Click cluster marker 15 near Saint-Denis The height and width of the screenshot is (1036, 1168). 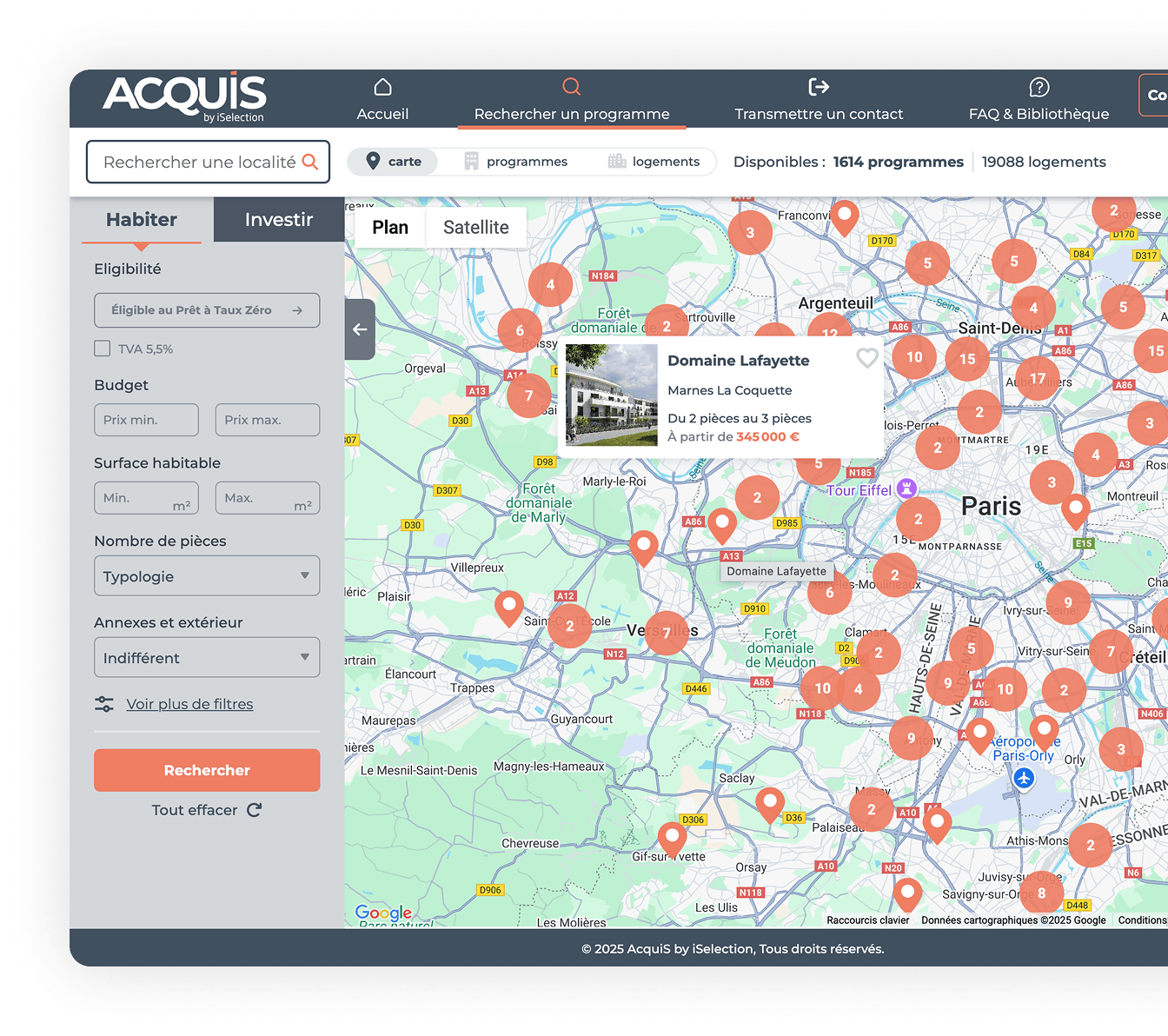[967, 359]
